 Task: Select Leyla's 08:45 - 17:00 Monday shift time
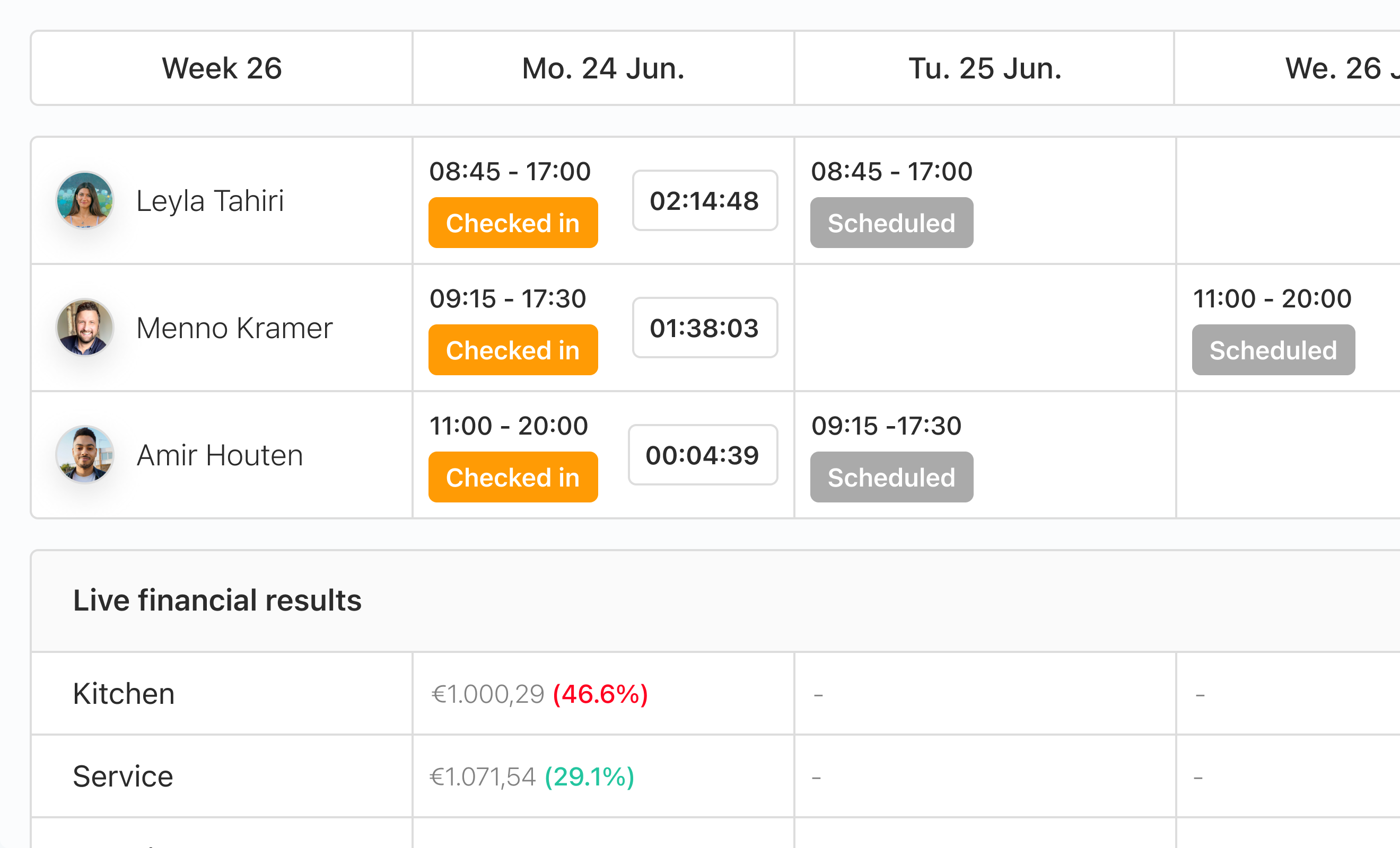point(510,171)
